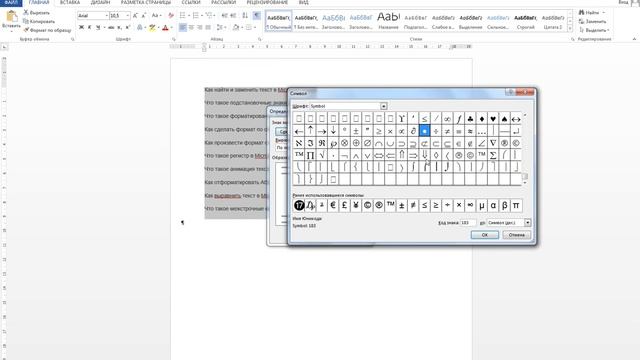
Task: Switch to the РЕЦЕНЗИРОВАНИЕ ribbon tab
Action: (267, 2)
